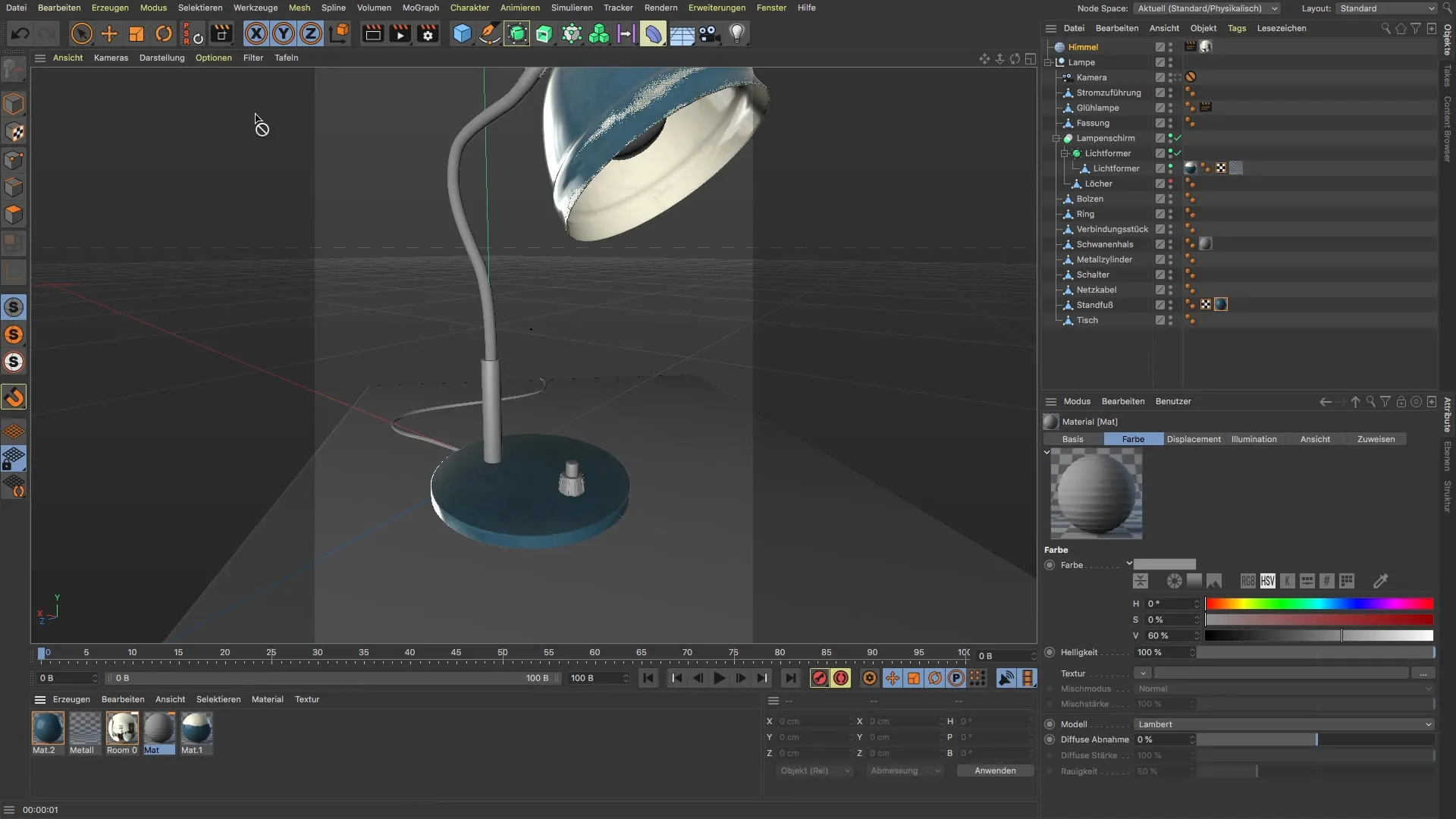Open Attribute Manager Benutzer menu
Image resolution: width=1456 pixels, height=819 pixels.
1173,401
